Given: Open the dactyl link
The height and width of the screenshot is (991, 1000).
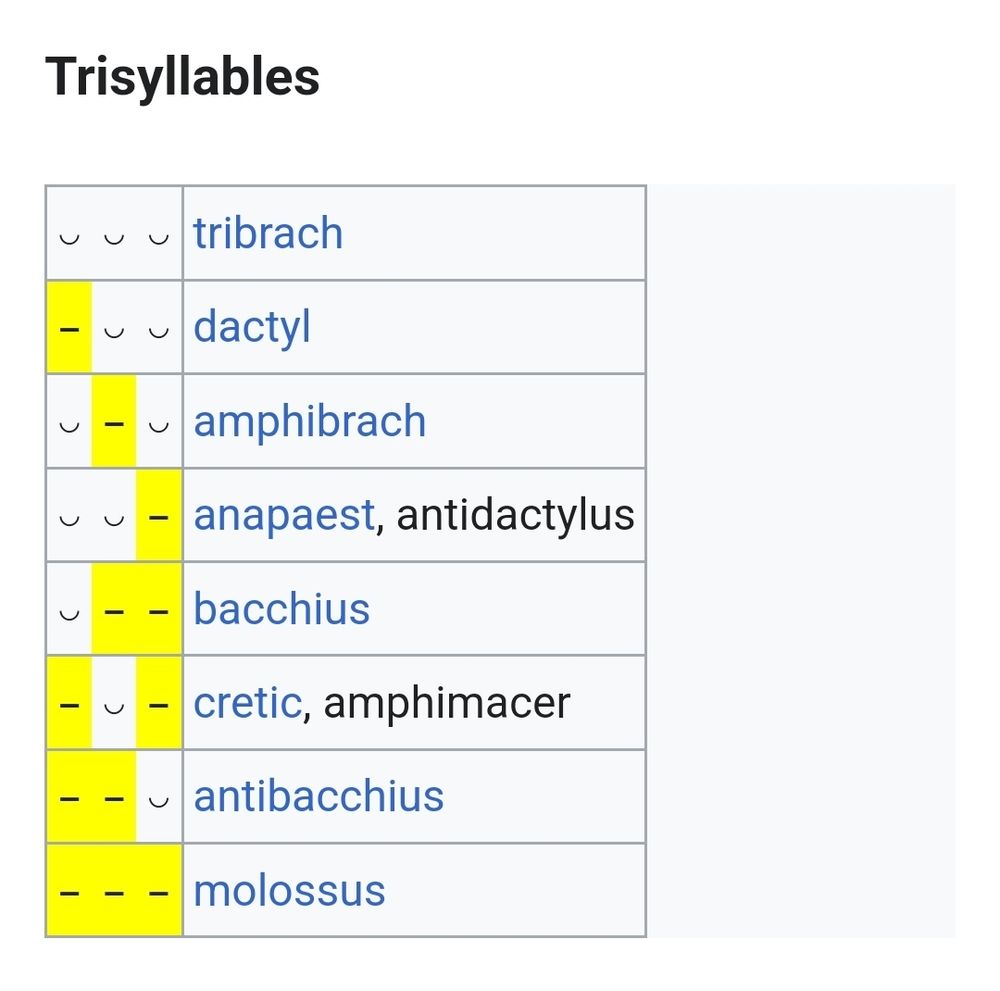Looking at the screenshot, I should point(252,327).
